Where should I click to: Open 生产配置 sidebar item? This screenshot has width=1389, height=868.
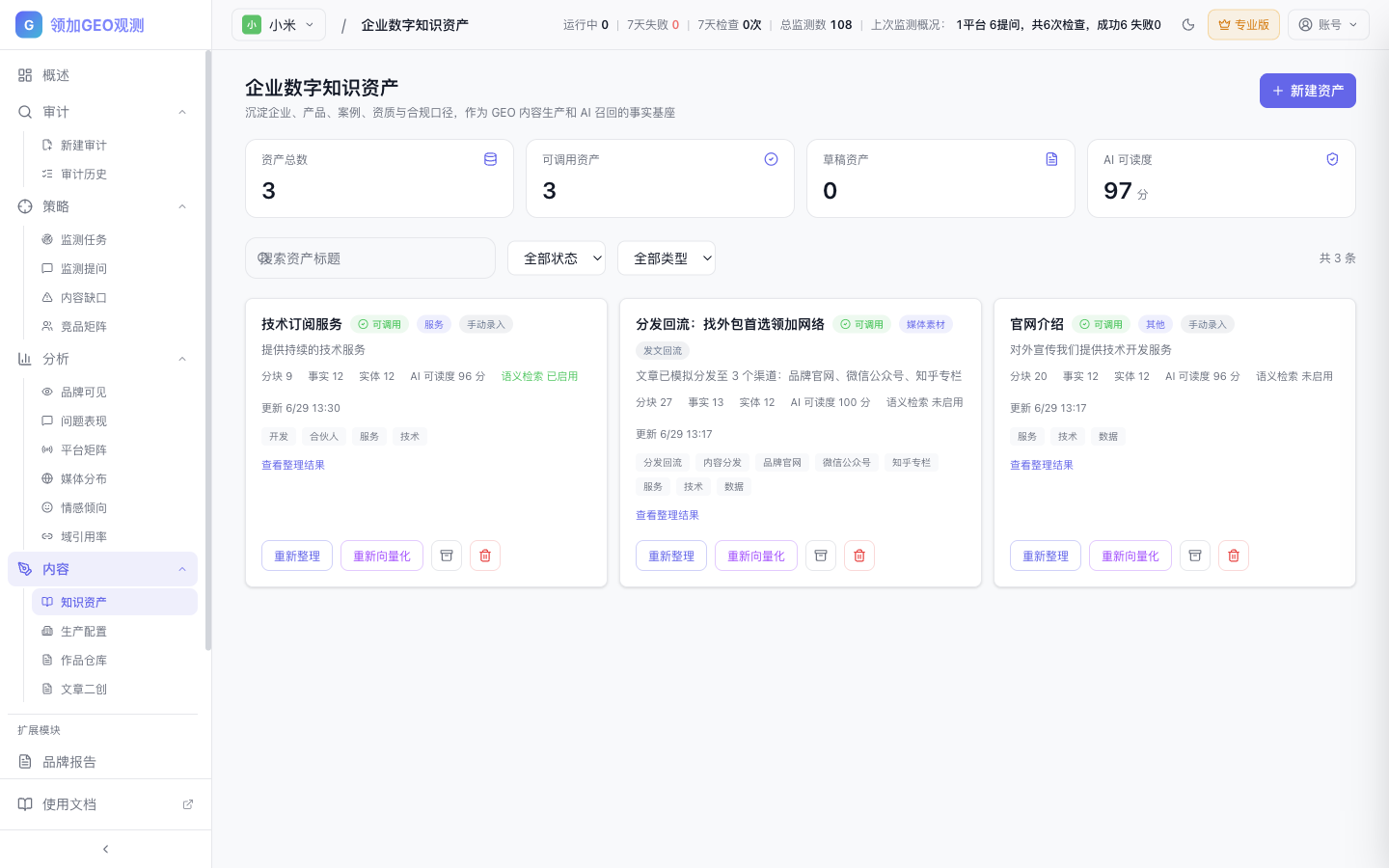115,631
